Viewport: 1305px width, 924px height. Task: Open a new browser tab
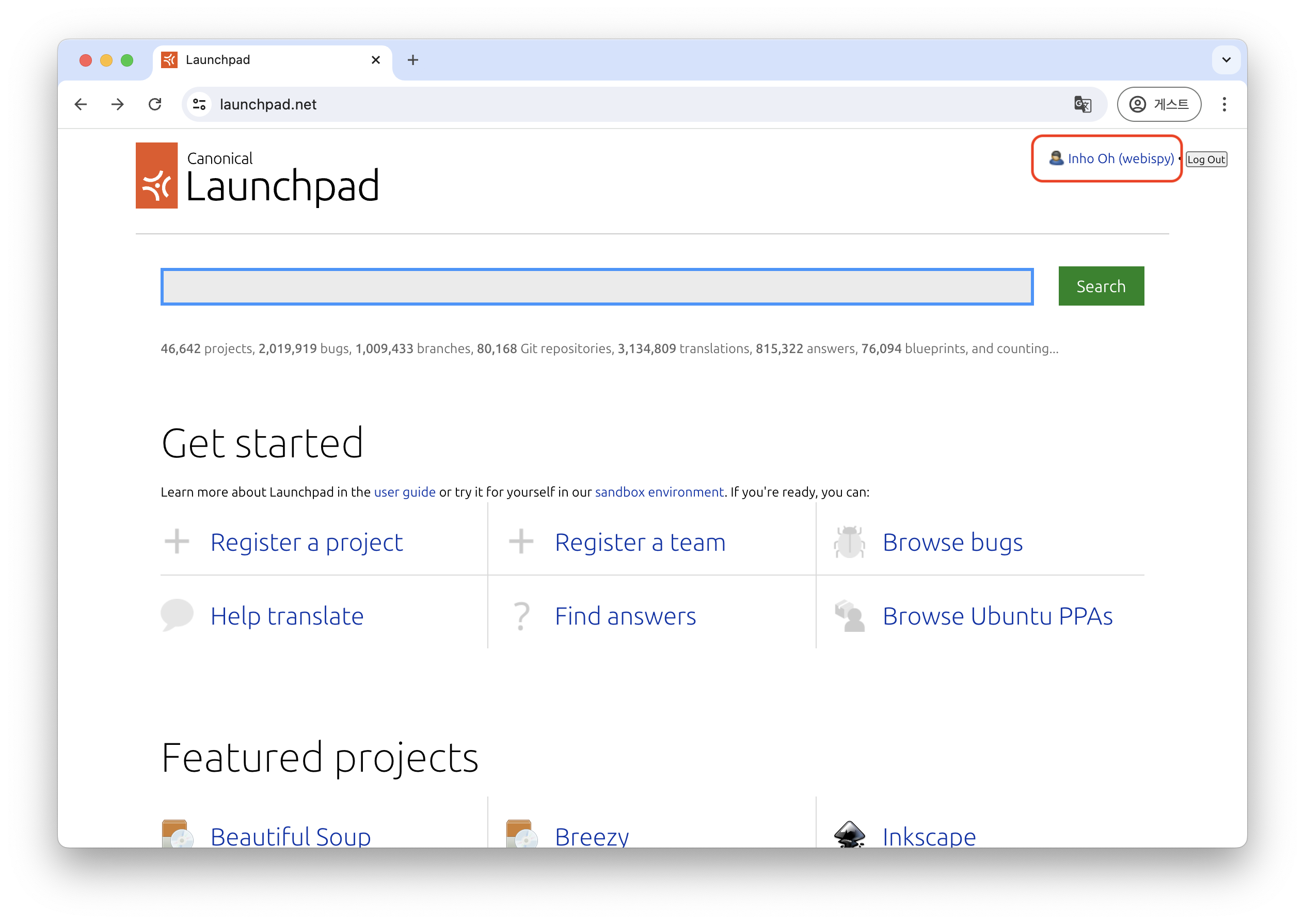(413, 60)
